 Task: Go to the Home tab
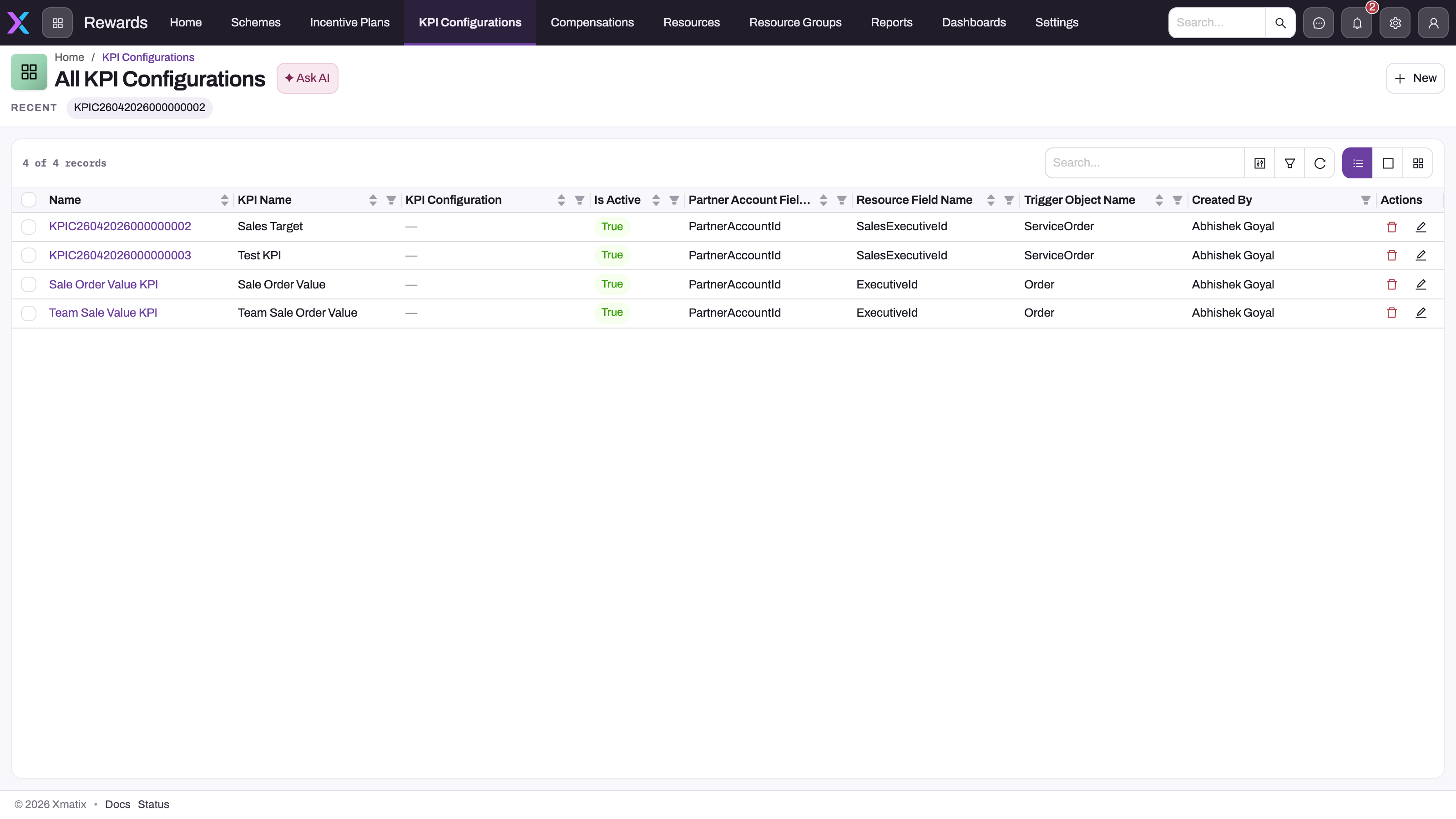pos(185,23)
